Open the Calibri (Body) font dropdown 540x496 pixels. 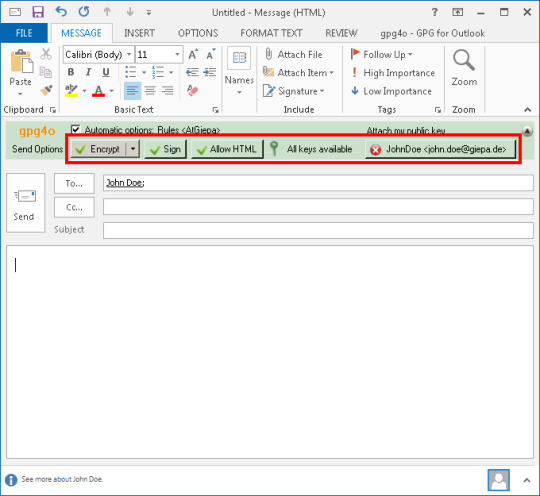129,54
